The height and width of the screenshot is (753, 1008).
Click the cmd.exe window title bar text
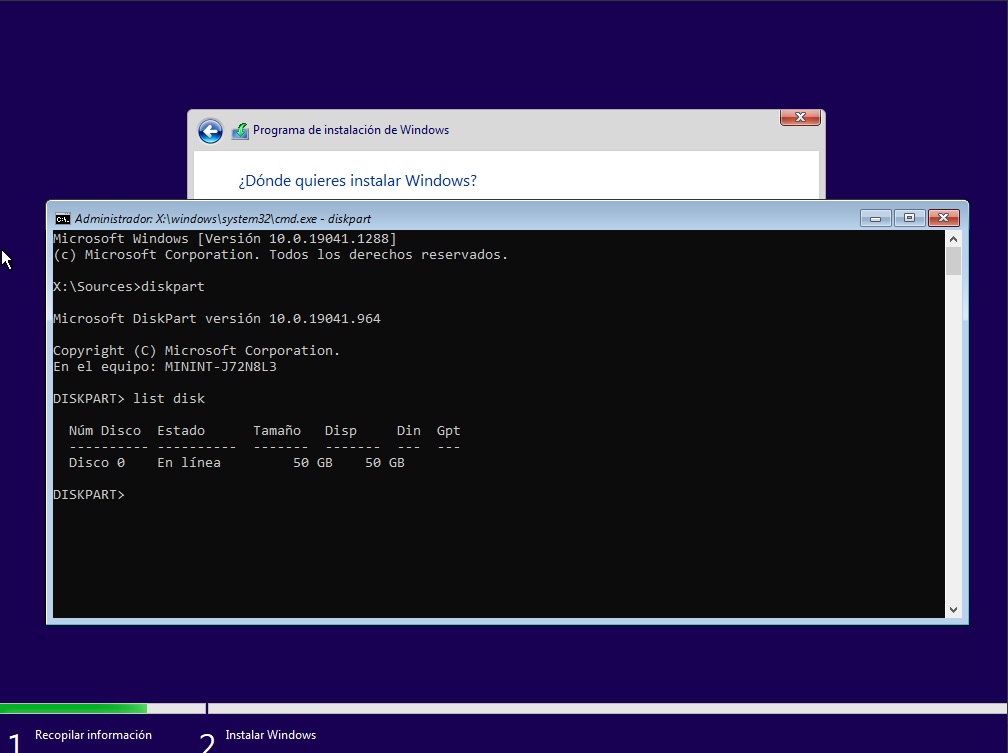(222, 219)
